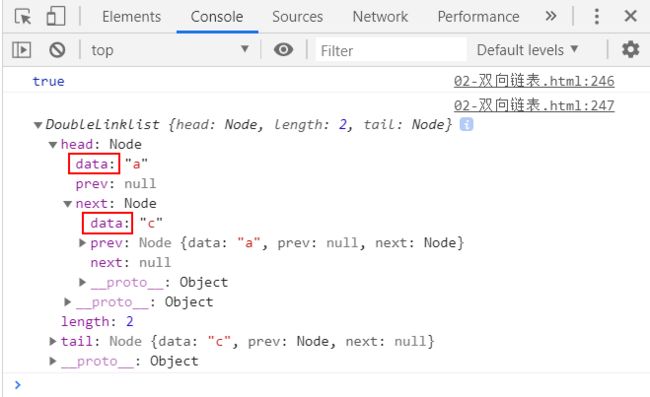Open the DevTools three-dot menu

point(597,17)
